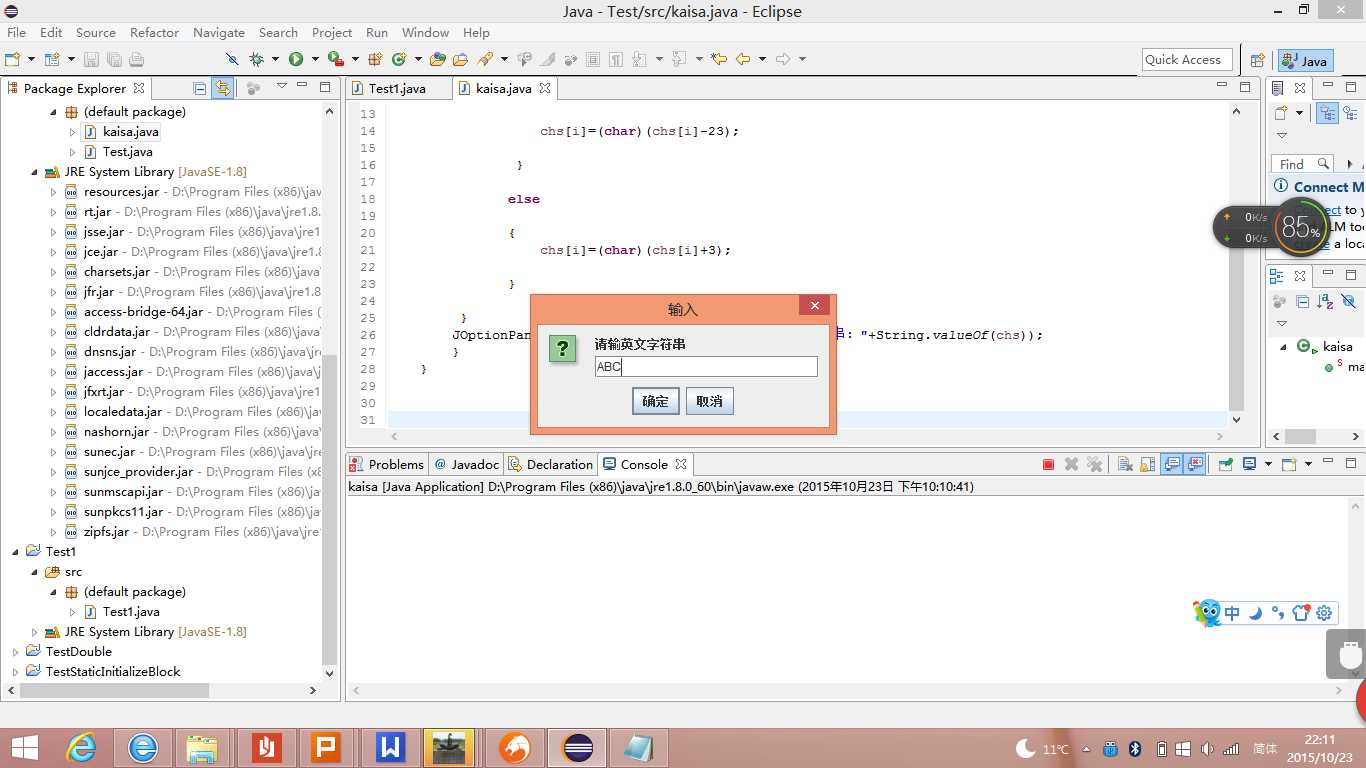Open the Refactor menu

click(x=154, y=32)
